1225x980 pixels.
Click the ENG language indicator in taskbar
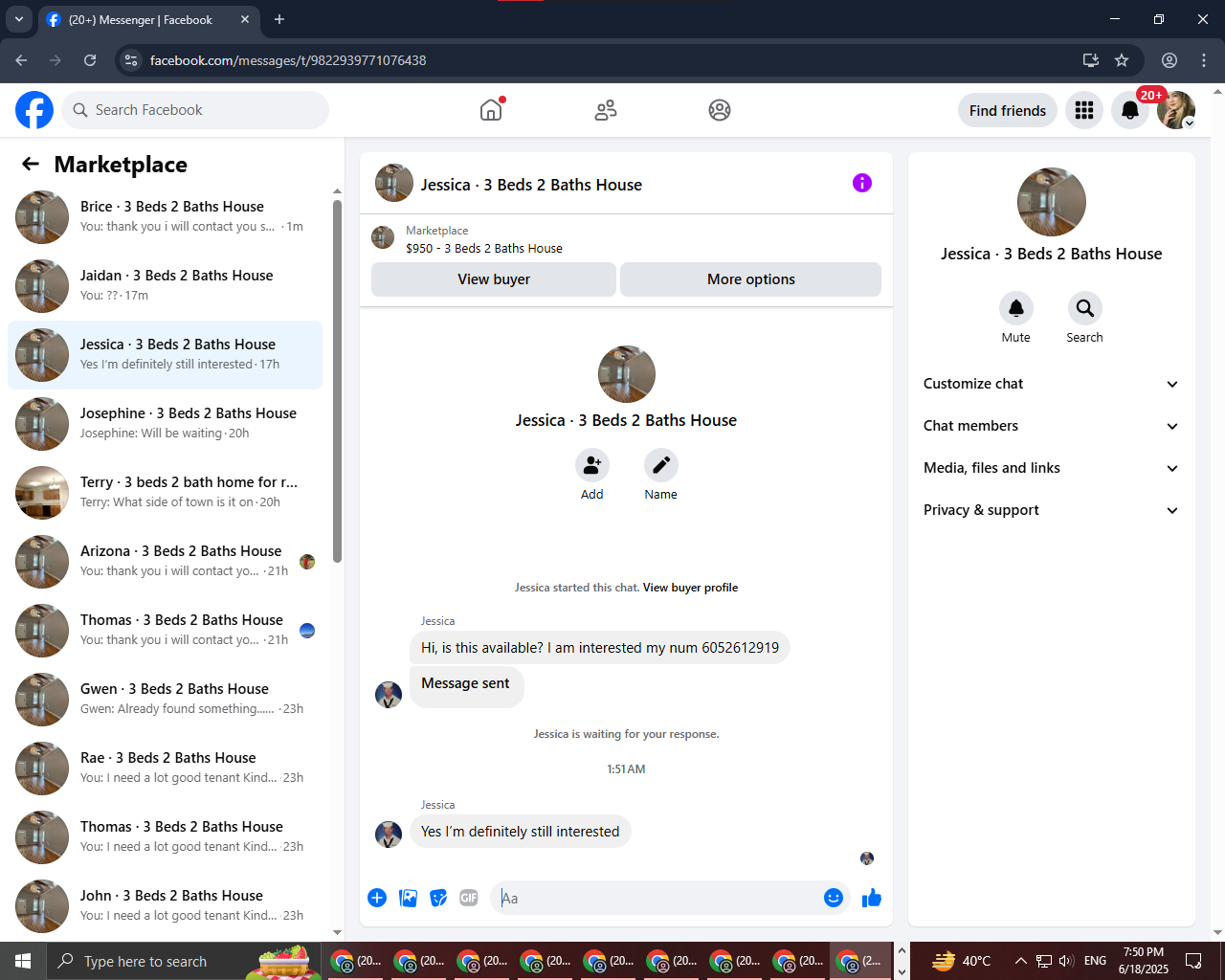click(x=1096, y=961)
